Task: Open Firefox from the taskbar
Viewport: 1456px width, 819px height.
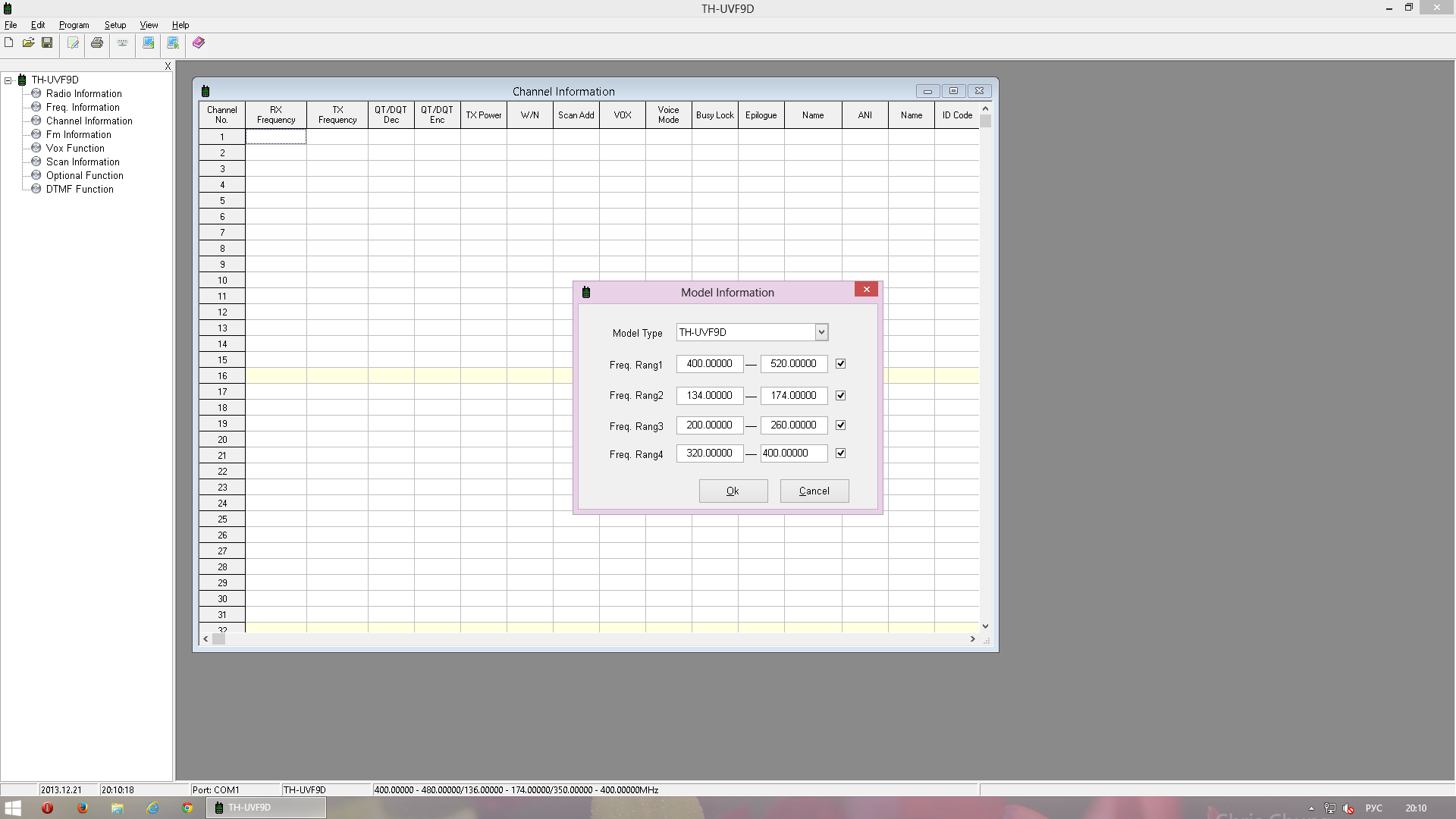Action: click(x=82, y=808)
